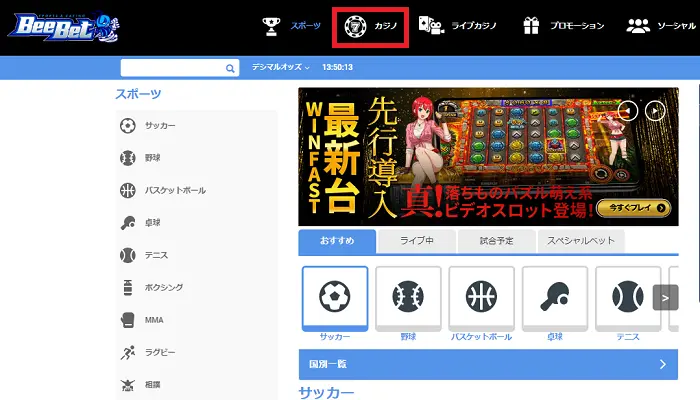Open the ソーシャル header menu
Screen dimensions: 700x400
coord(676,26)
